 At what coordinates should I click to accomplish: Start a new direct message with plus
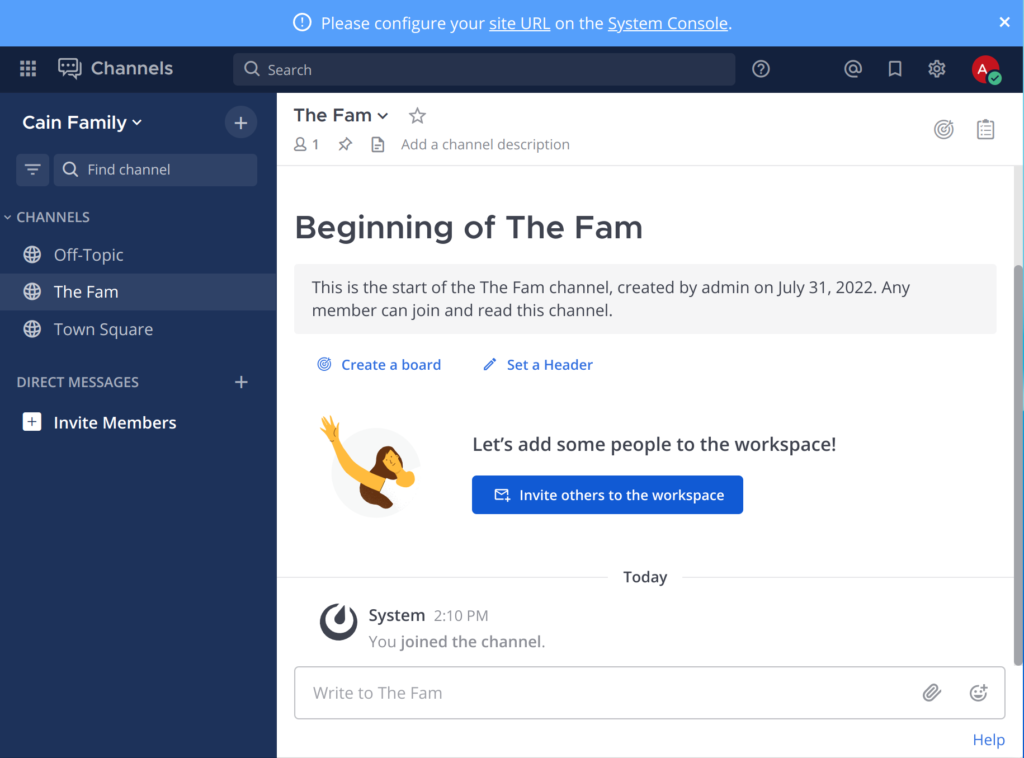pyautogui.click(x=241, y=382)
